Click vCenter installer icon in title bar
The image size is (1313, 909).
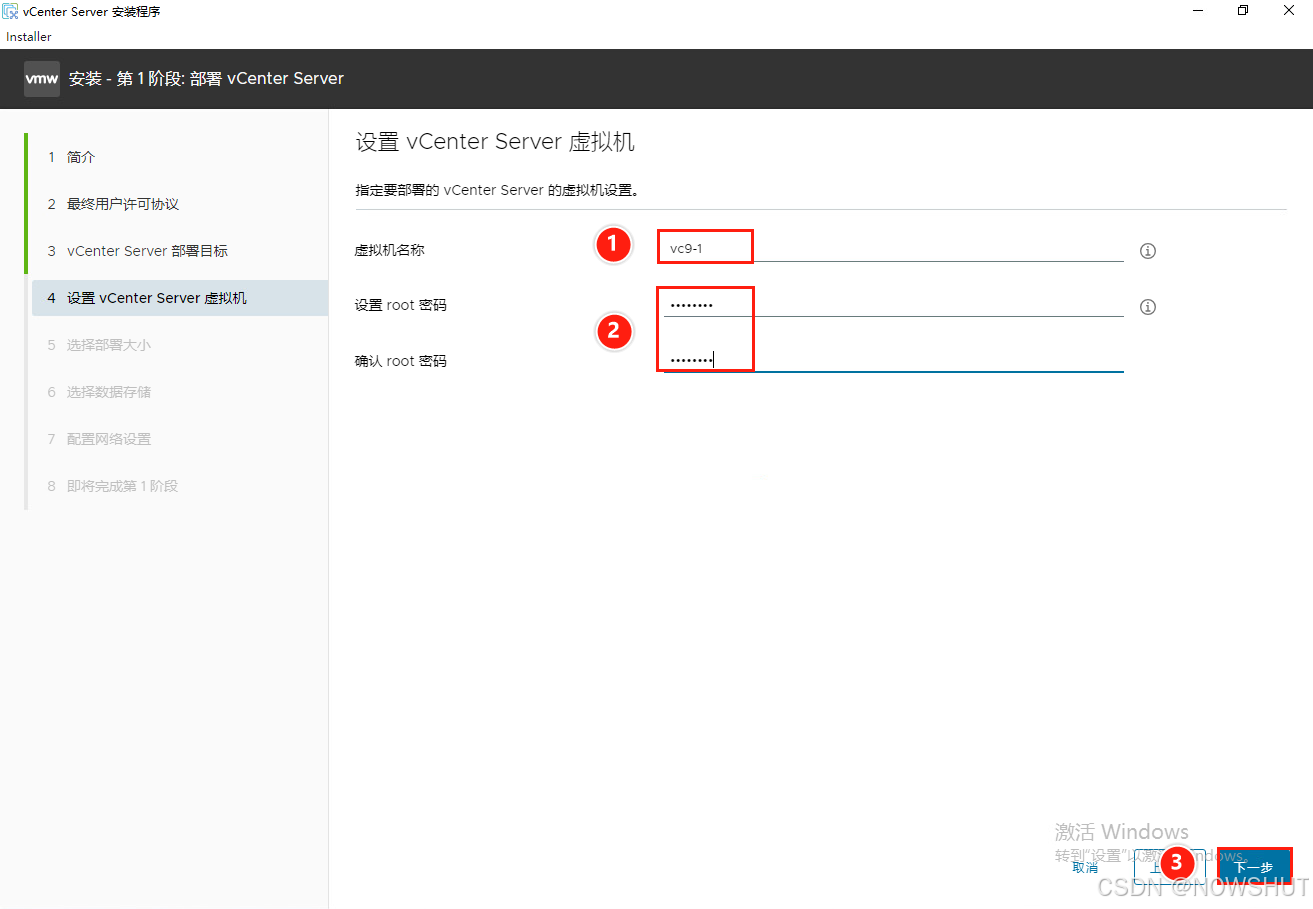(x=10, y=11)
